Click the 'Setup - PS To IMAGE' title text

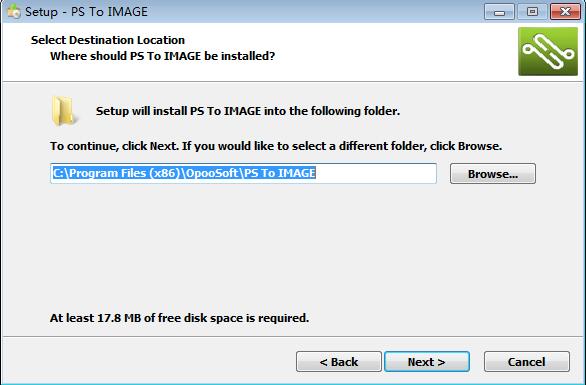pyautogui.click(x=86, y=12)
